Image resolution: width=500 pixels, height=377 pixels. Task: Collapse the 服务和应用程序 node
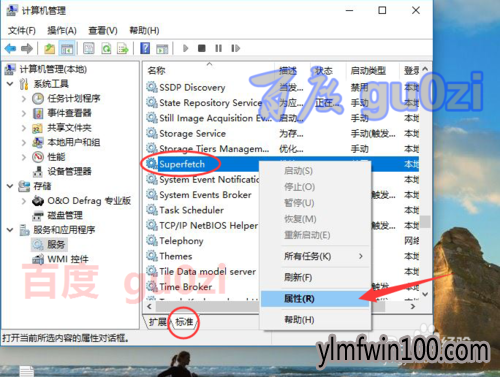10,230
